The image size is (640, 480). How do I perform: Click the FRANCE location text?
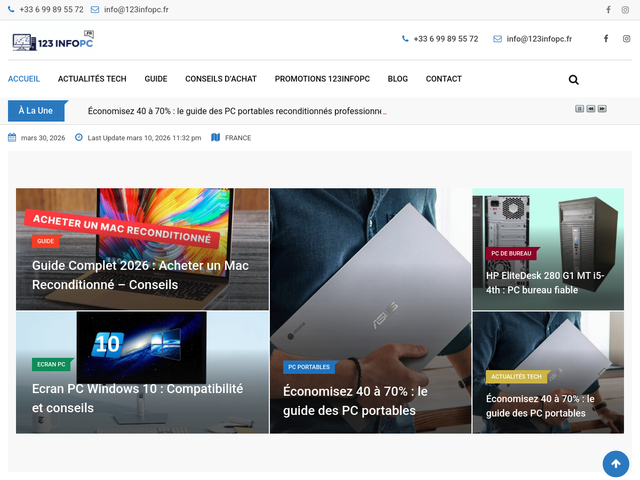click(238, 138)
